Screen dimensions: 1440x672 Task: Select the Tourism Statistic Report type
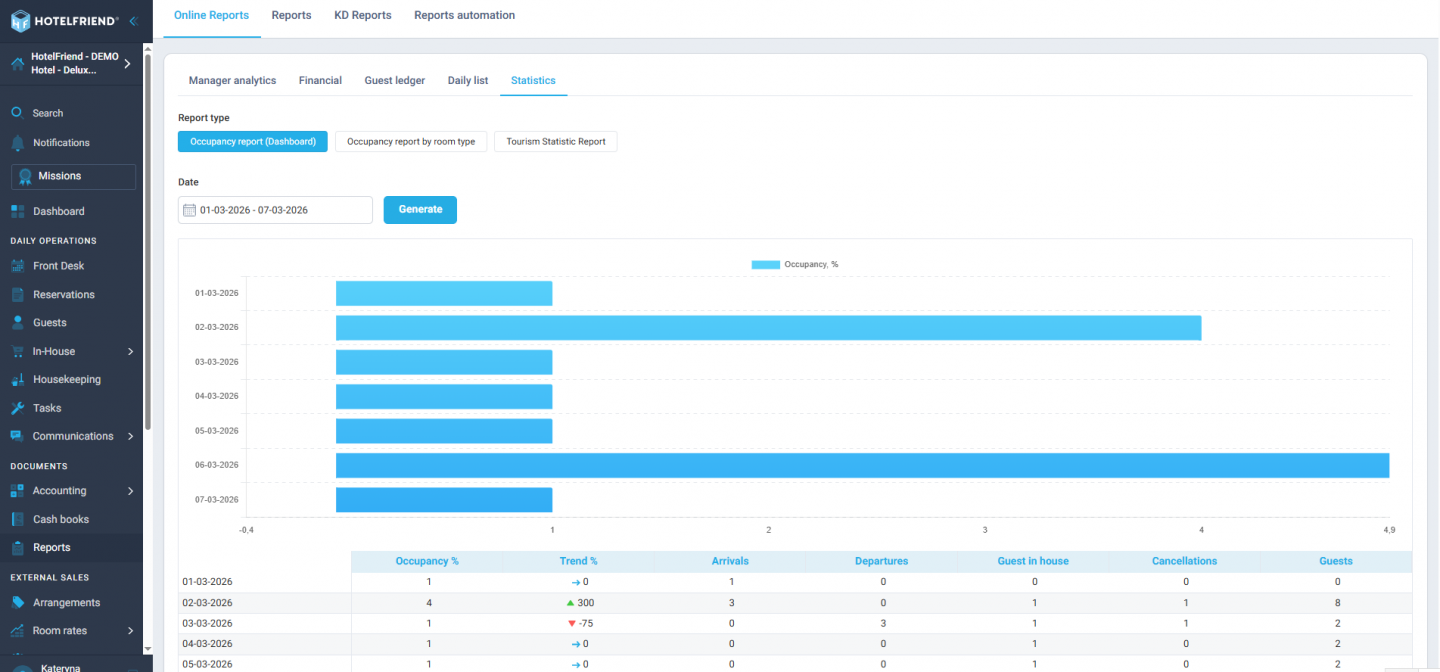pos(555,141)
